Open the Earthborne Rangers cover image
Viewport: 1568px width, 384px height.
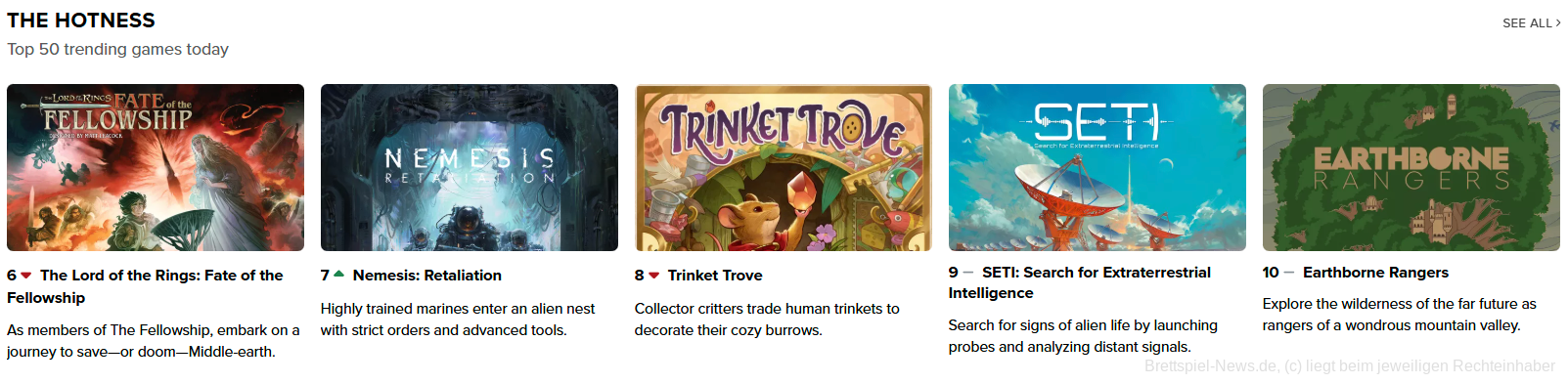(1411, 167)
